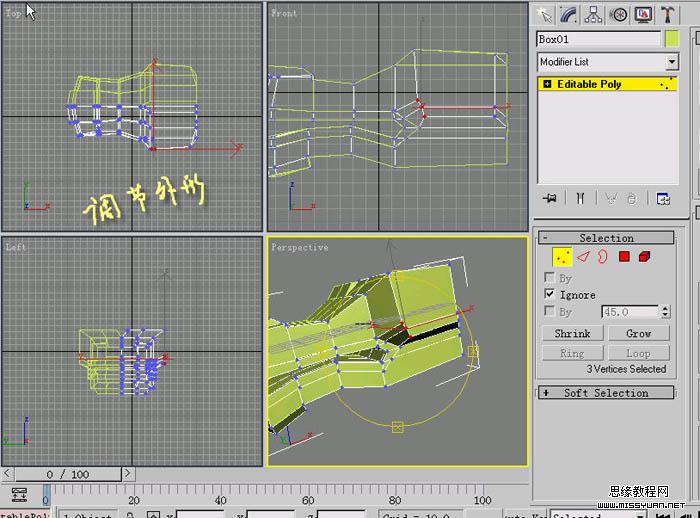Image resolution: width=700 pixels, height=518 pixels.
Task: Click the 45.0 angle input field
Action: (x=630, y=312)
